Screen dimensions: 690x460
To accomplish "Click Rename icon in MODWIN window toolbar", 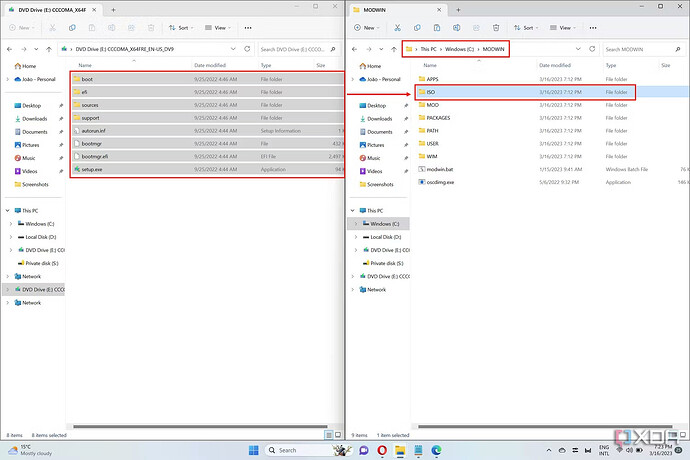I will [456, 28].
